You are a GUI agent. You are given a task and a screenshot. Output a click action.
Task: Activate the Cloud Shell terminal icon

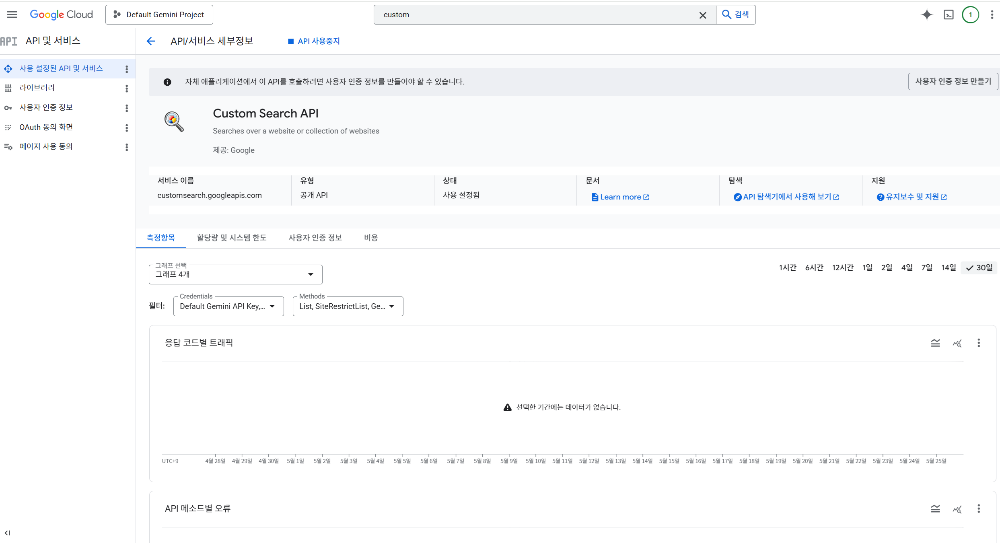[948, 14]
